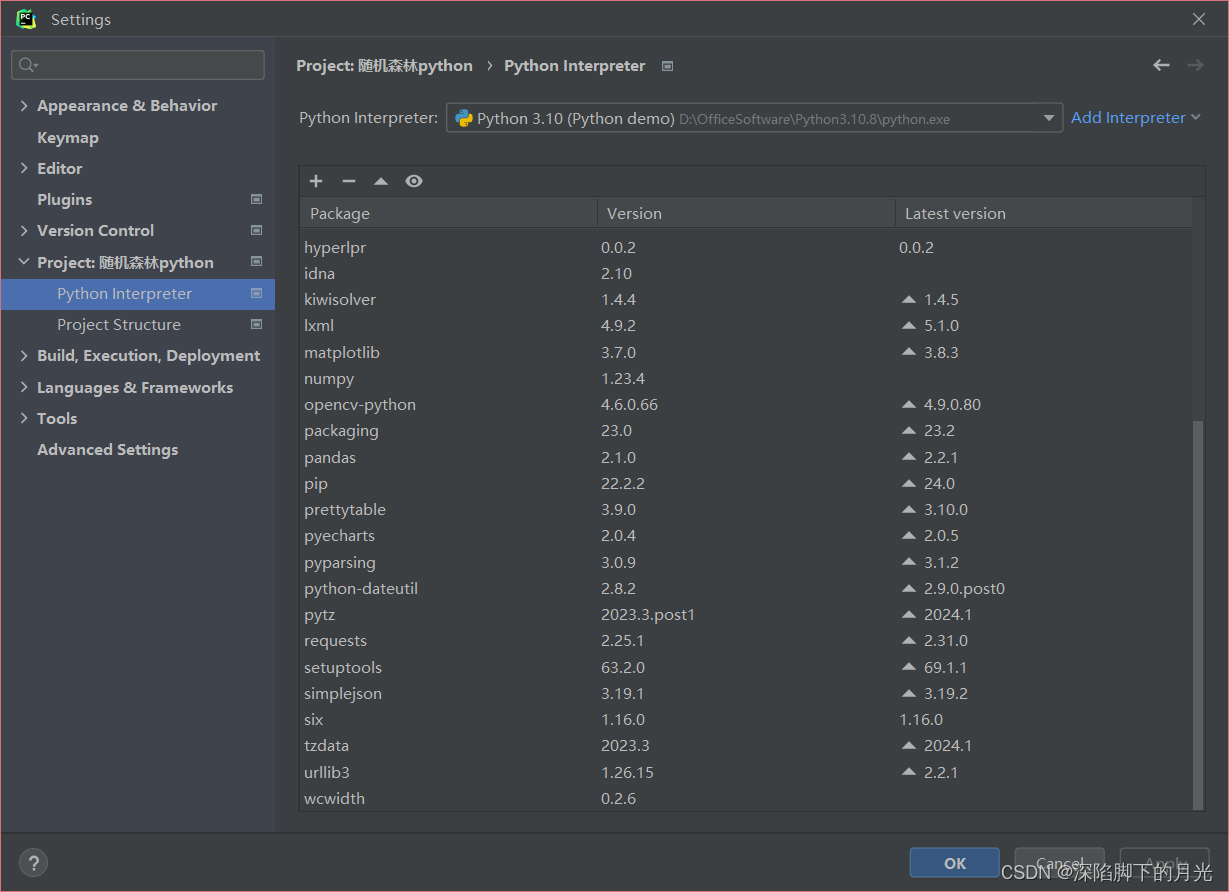Select the simplejson package row
This screenshot has width=1229, height=892.
coord(746,693)
